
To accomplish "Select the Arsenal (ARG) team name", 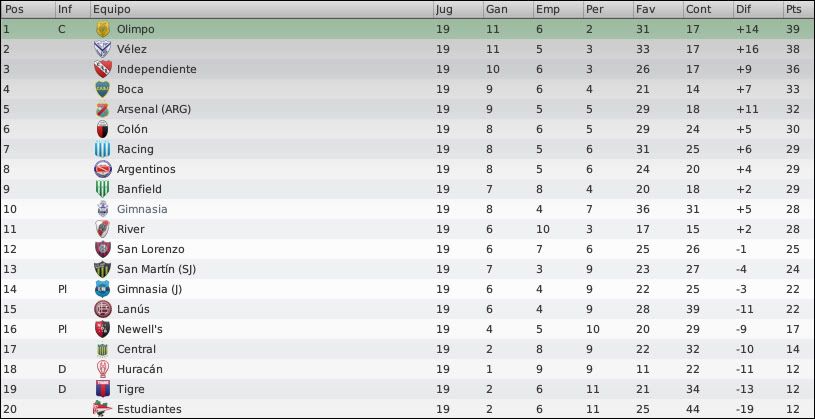I will point(154,109).
